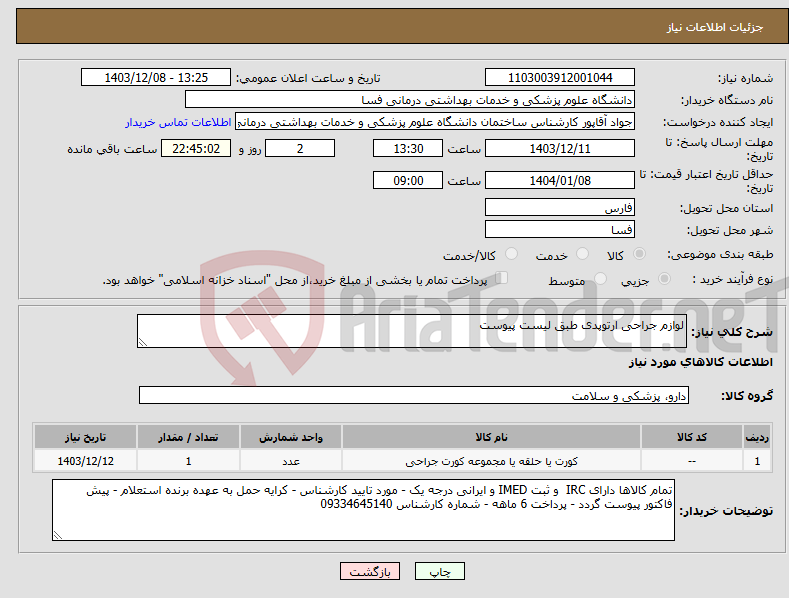
Task: Click the response deadline date 1403/12/11
Action: pos(560,148)
